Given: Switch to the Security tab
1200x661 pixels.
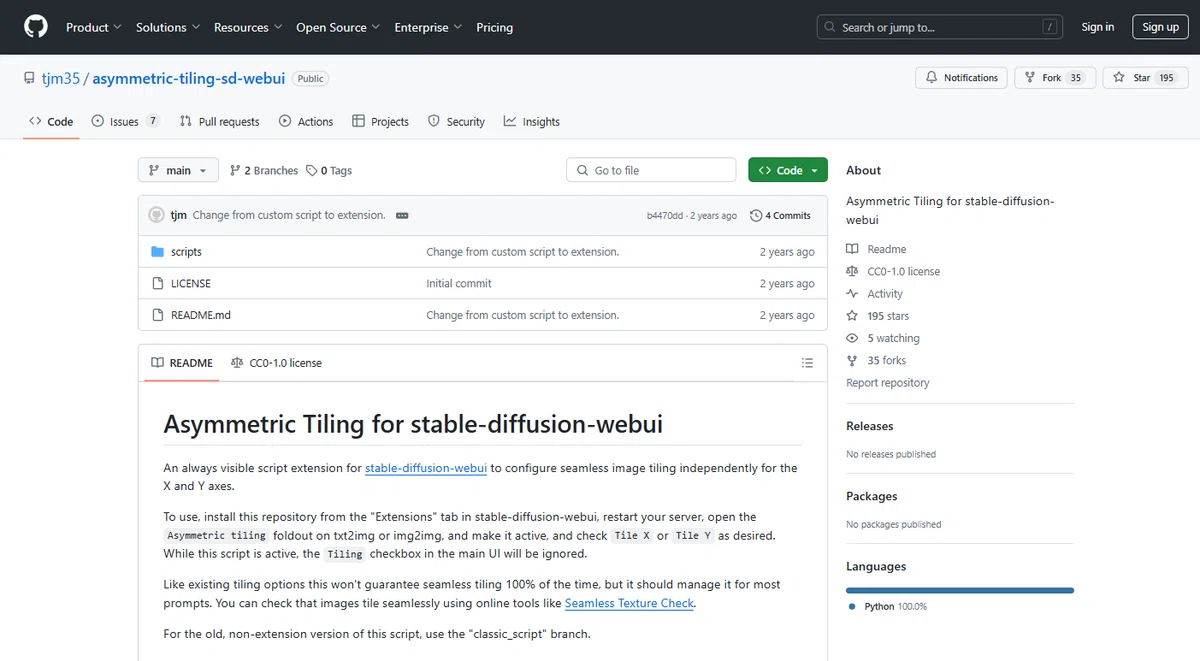Looking at the screenshot, I should [456, 122].
